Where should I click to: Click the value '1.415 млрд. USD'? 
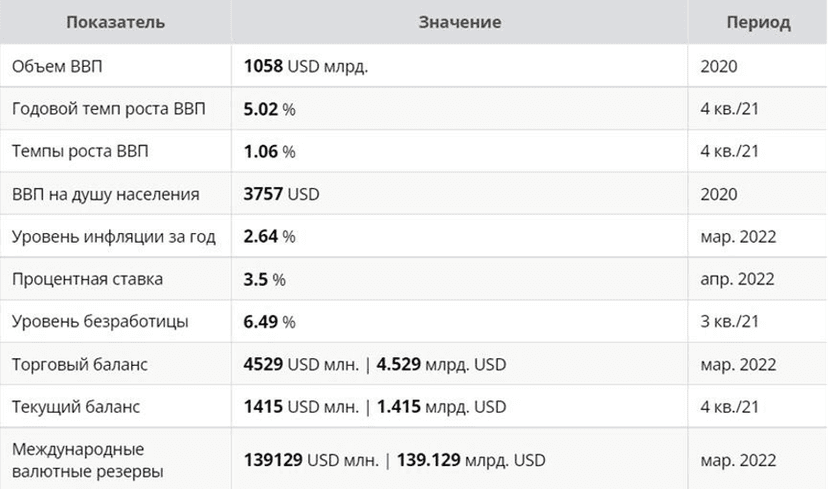[x=441, y=407]
